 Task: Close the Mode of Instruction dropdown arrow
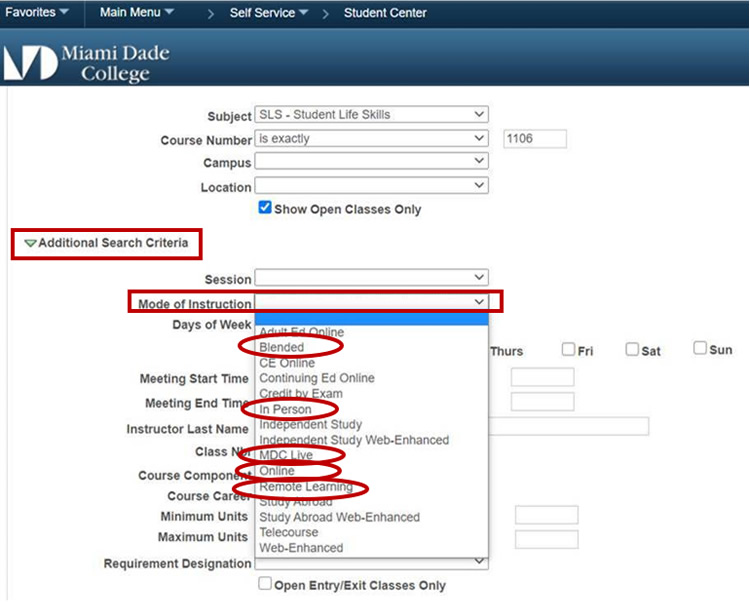point(479,302)
